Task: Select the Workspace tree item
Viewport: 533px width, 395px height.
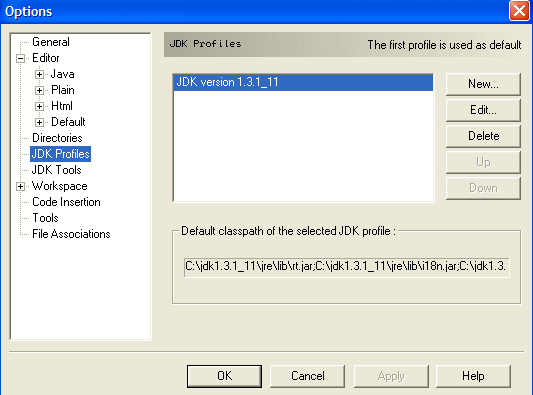Action: click(59, 186)
